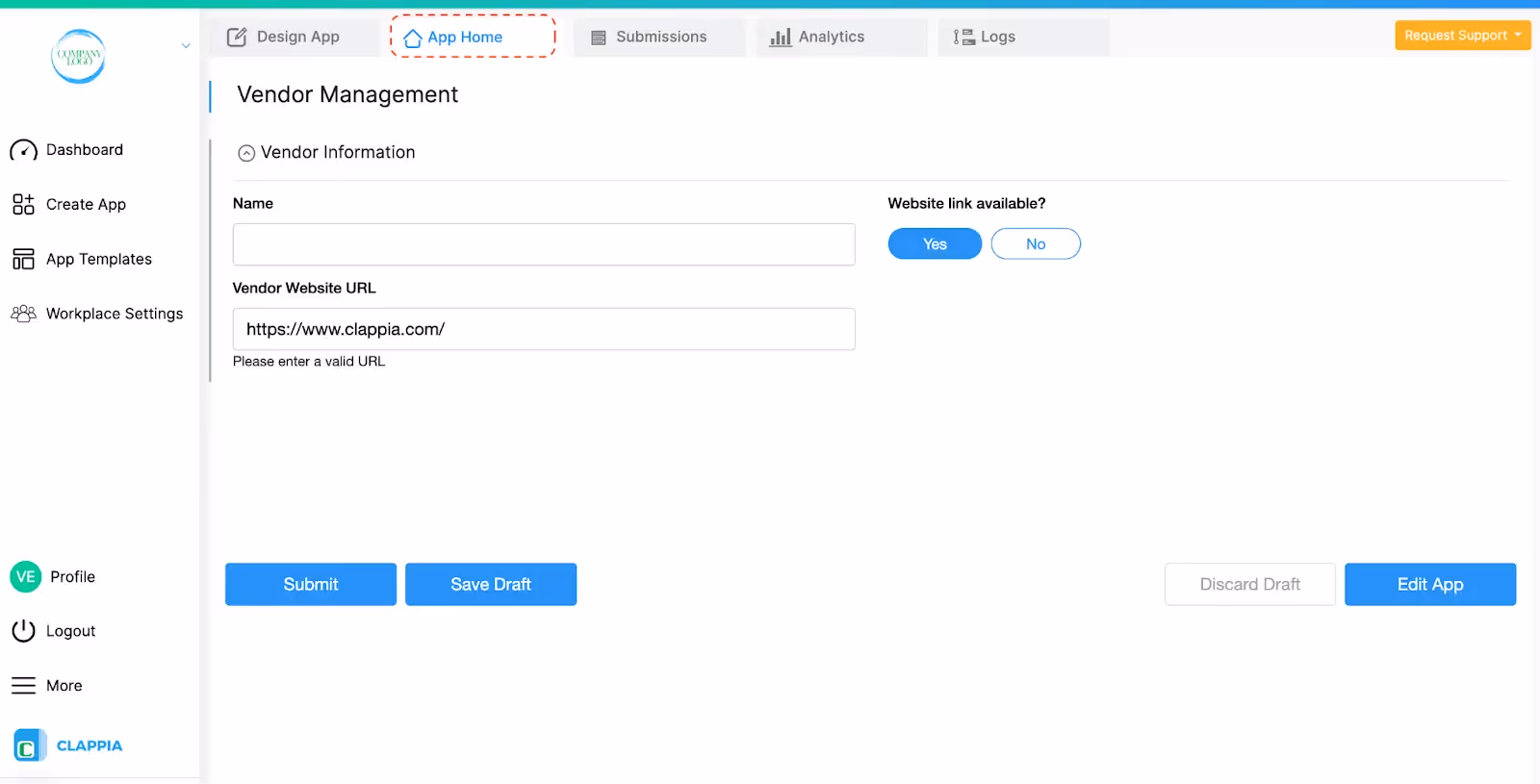Image resolution: width=1540 pixels, height=784 pixels.
Task: Click the Create App grid-plus icon
Action: (x=23, y=204)
